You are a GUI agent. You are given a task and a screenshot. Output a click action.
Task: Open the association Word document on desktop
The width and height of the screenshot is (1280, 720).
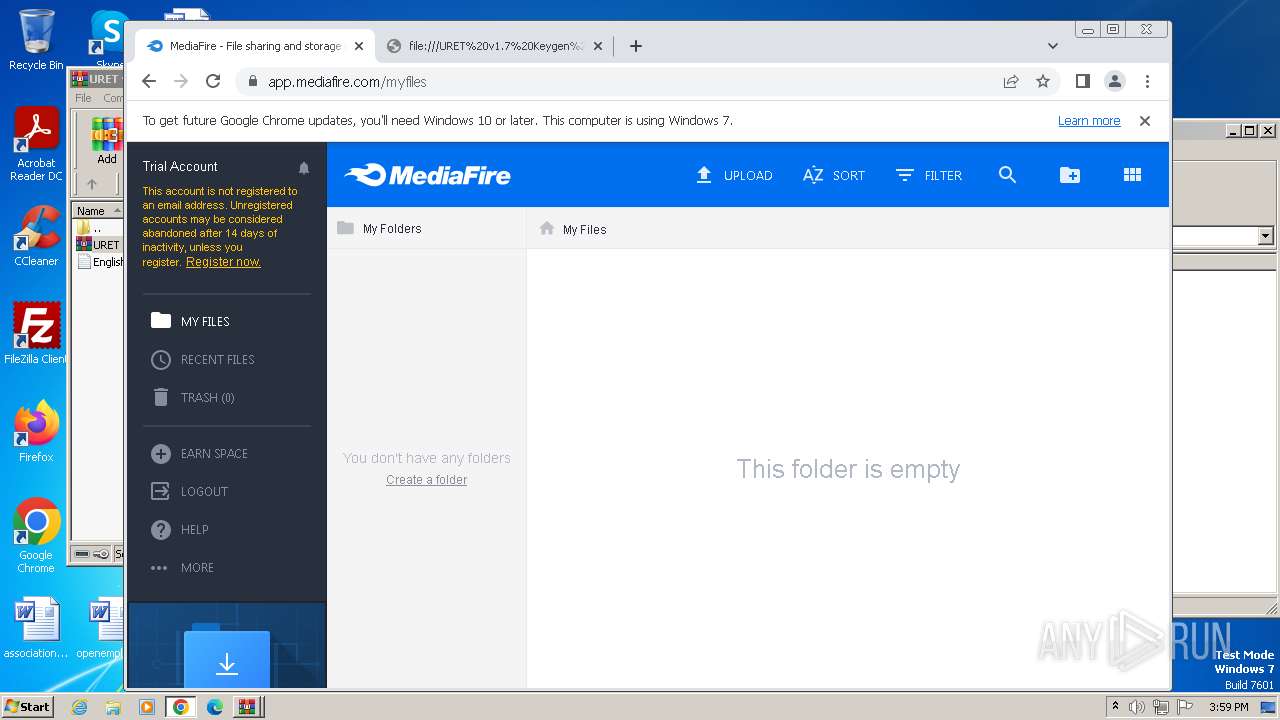pyautogui.click(x=36, y=629)
